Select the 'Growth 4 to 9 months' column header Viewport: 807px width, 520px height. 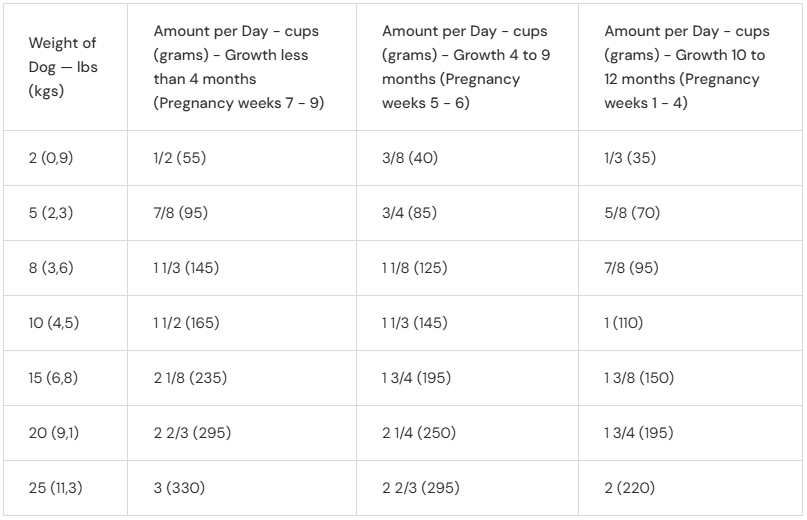466,67
